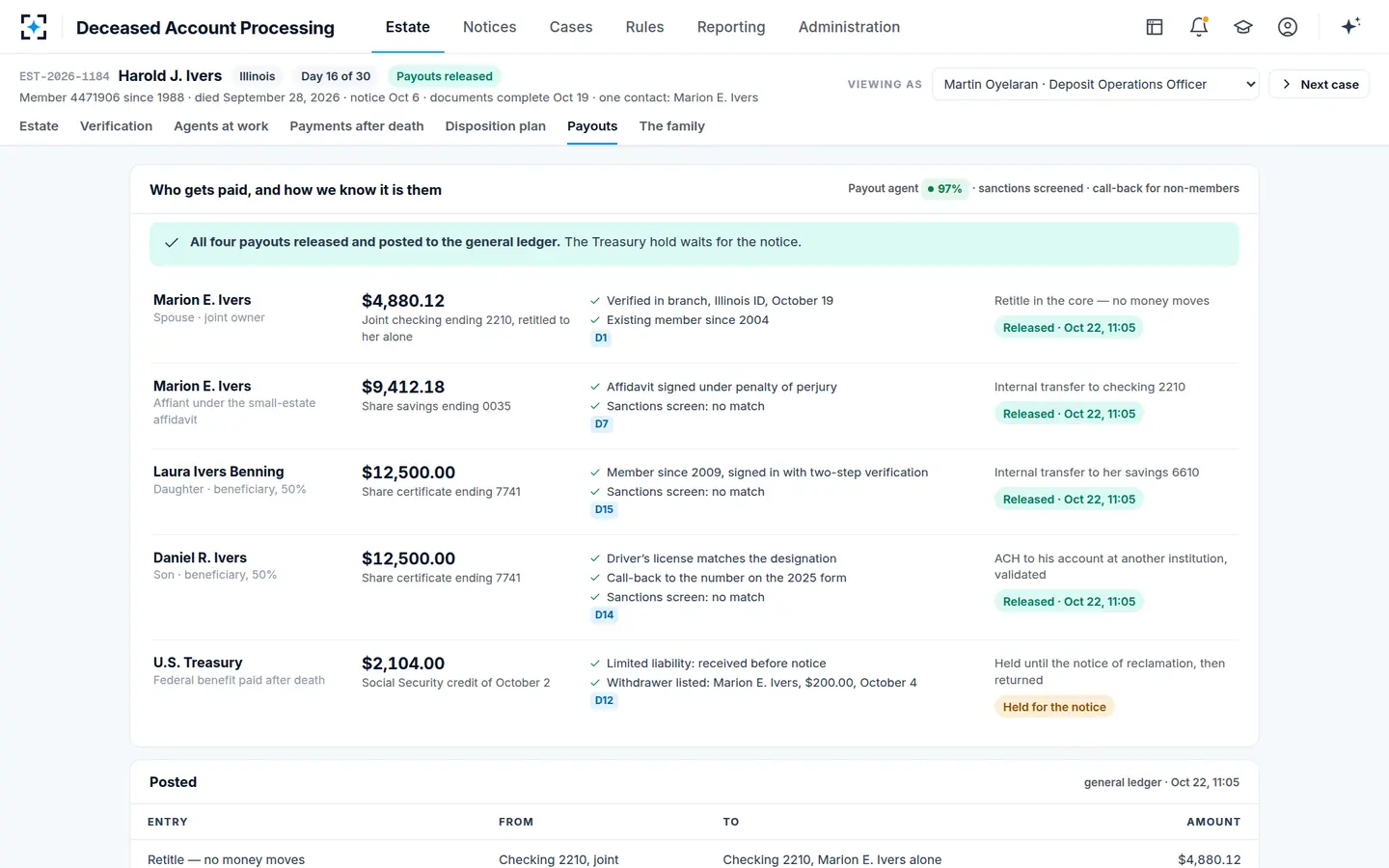Select the Payouts sub-tab
This screenshot has width=1389, height=868.
tap(592, 126)
